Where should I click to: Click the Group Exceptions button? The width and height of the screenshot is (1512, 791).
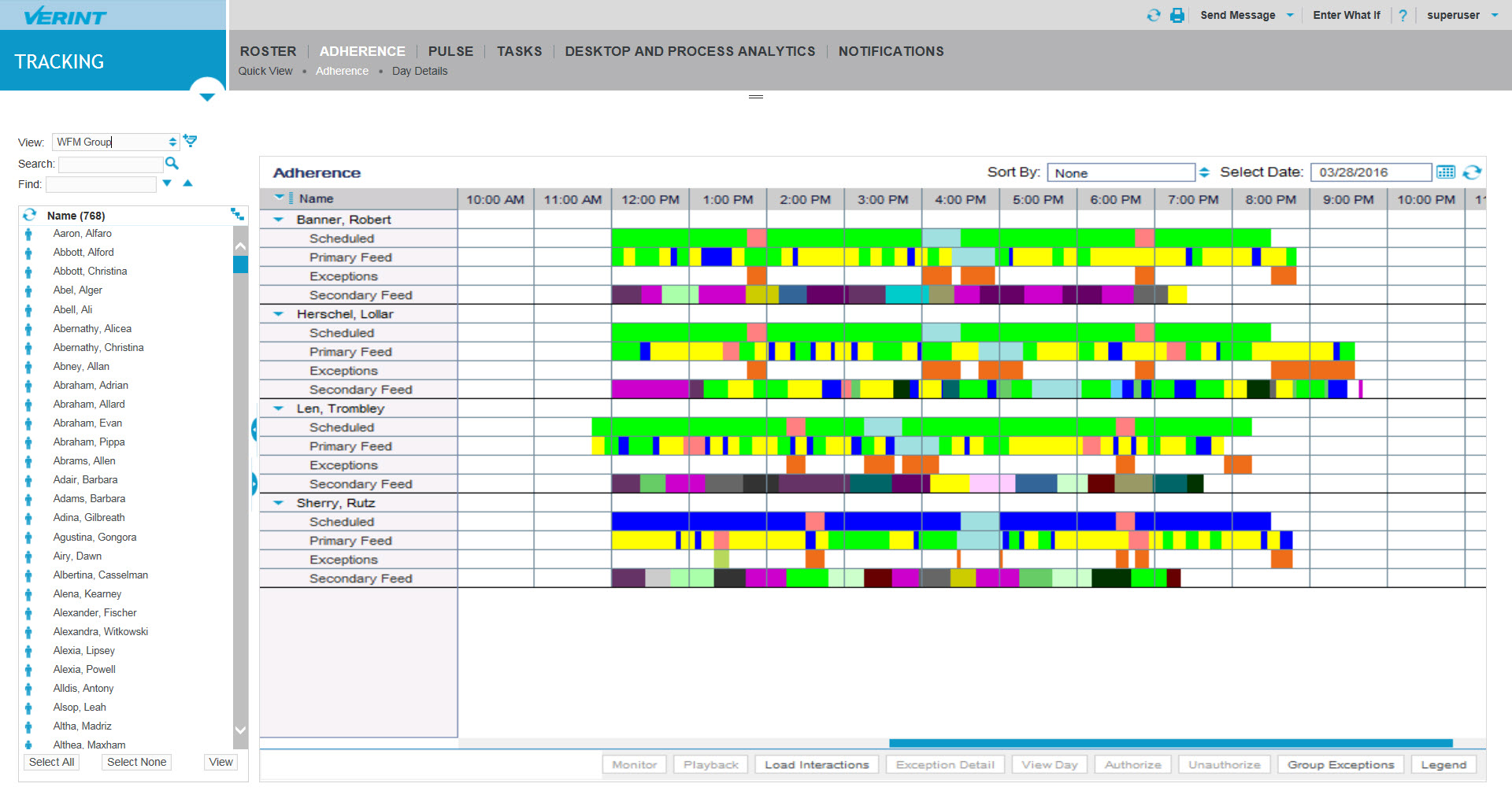[1340, 764]
